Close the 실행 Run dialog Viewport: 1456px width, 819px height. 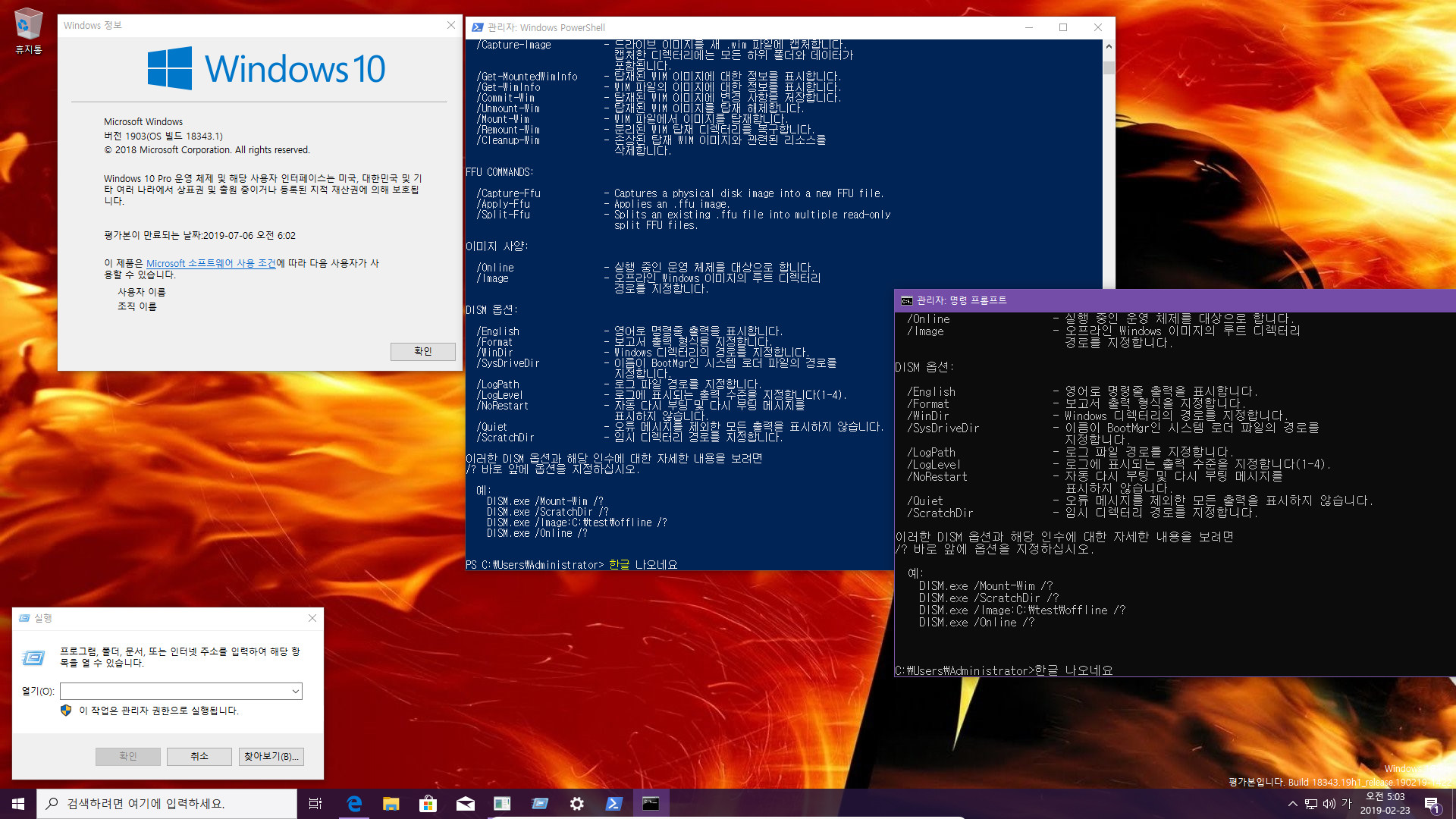pos(312,618)
